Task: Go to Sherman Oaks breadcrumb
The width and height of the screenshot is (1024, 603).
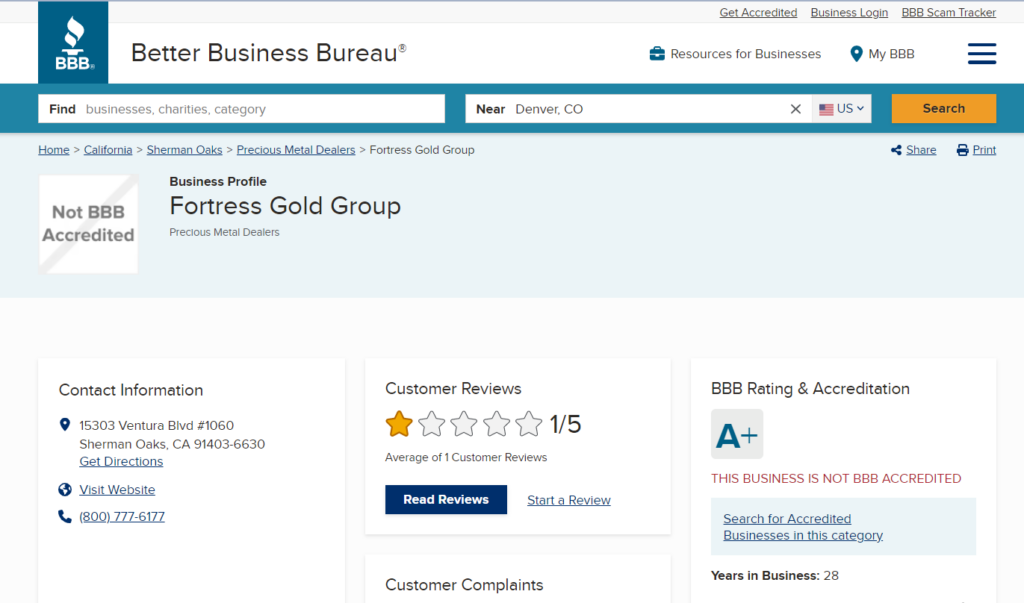Action: click(184, 150)
